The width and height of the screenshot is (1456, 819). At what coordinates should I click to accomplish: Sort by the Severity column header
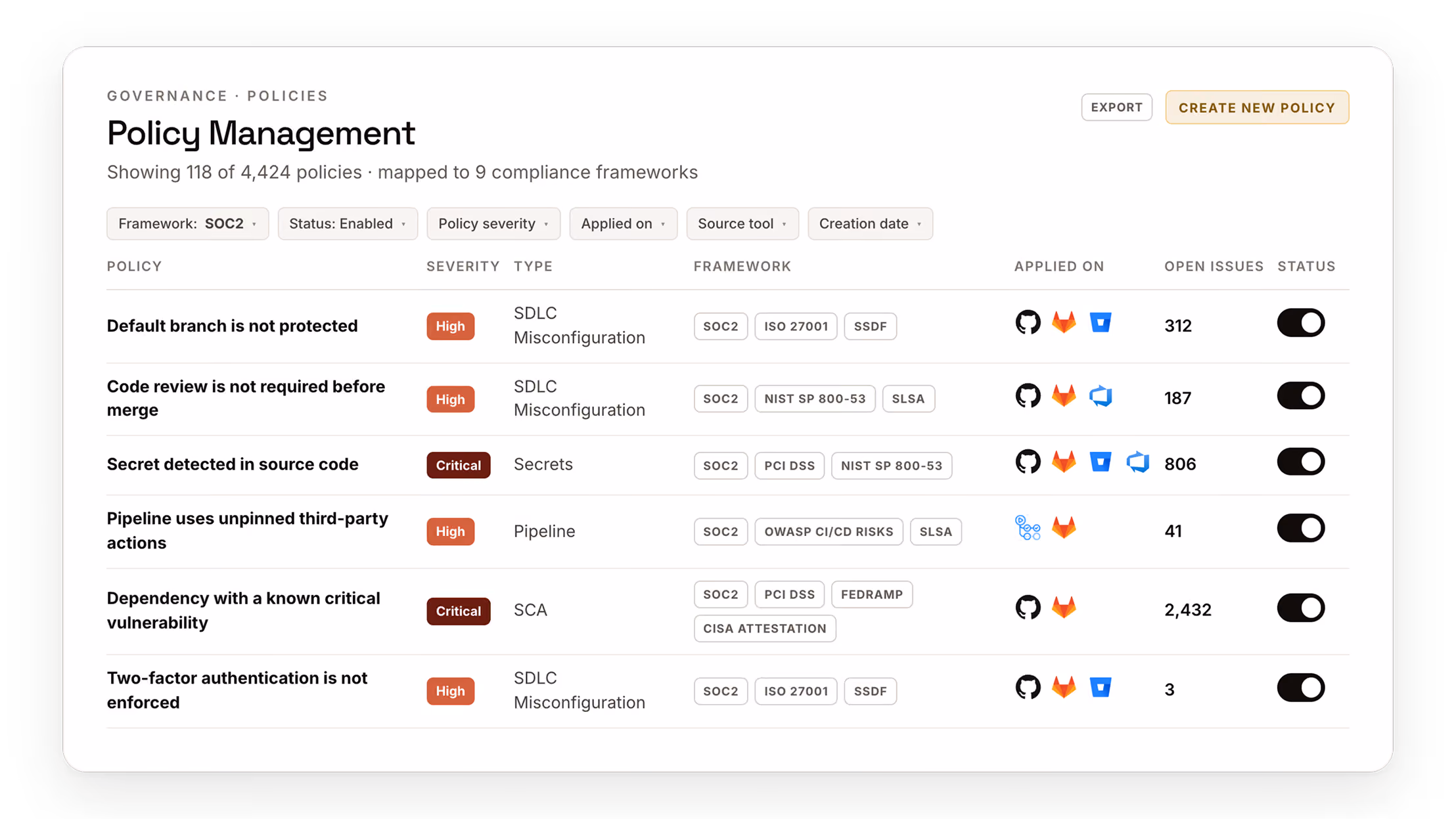(x=463, y=266)
